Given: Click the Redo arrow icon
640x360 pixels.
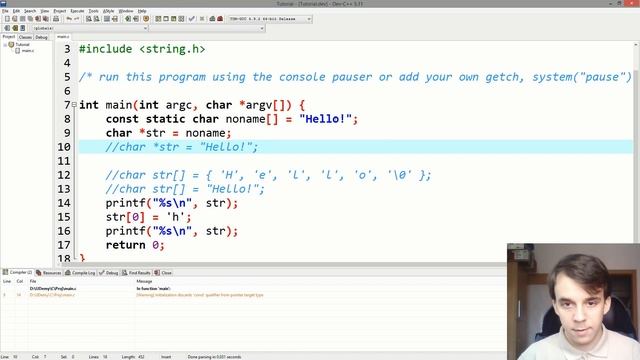Looking at the screenshot, I should [76, 19].
